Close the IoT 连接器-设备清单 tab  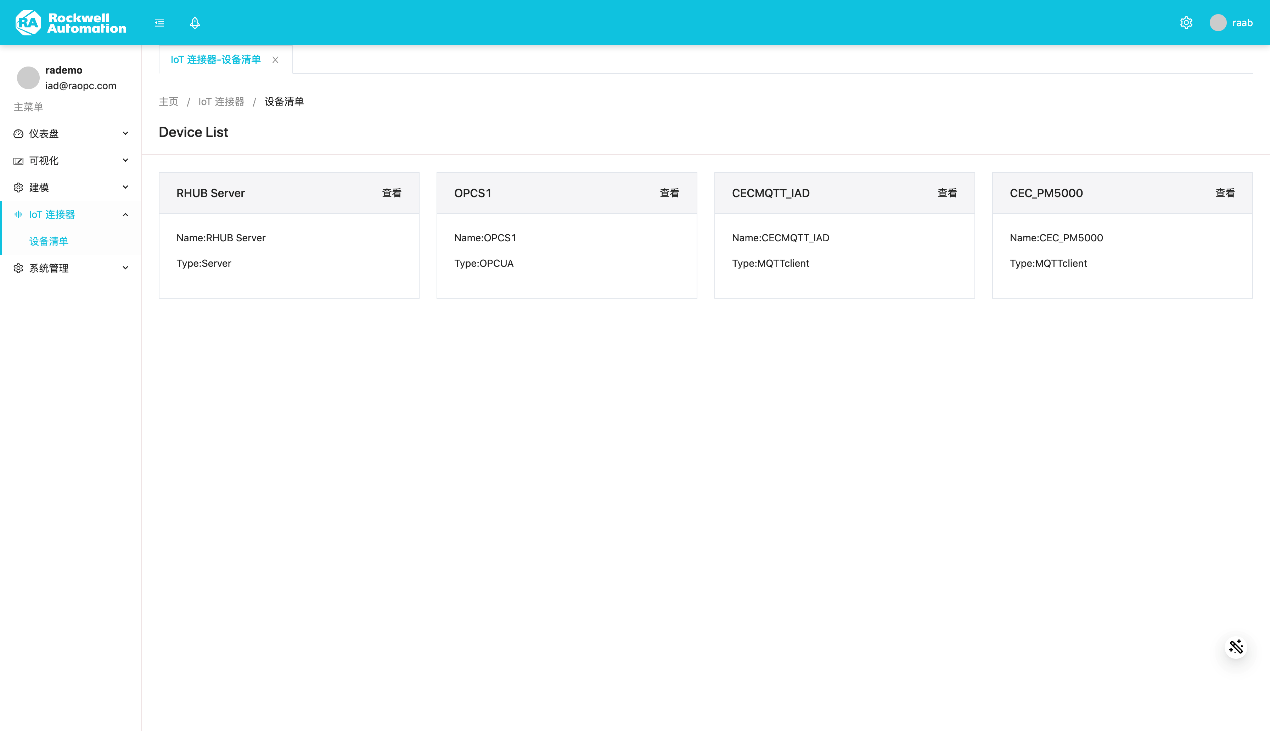275,60
